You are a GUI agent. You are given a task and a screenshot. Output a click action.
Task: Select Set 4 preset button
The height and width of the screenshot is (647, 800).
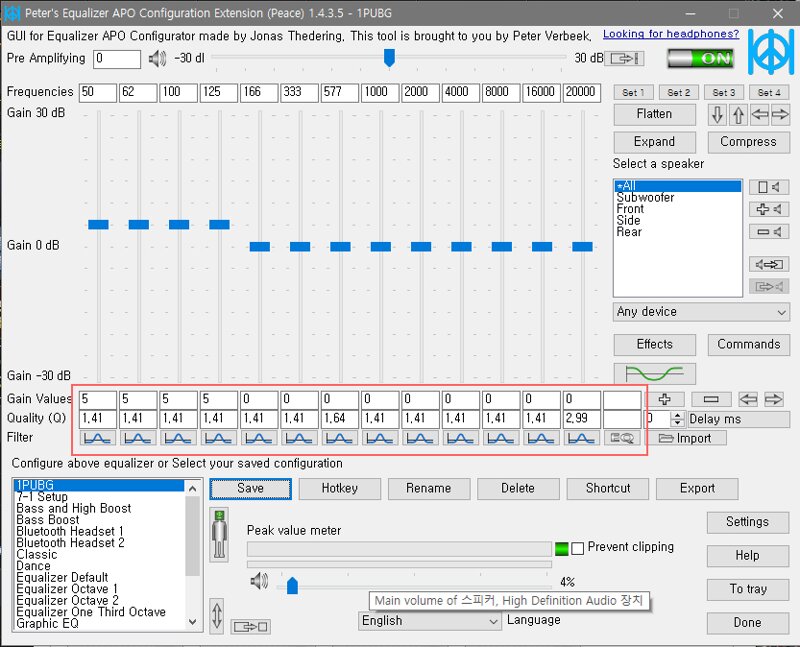(x=769, y=92)
